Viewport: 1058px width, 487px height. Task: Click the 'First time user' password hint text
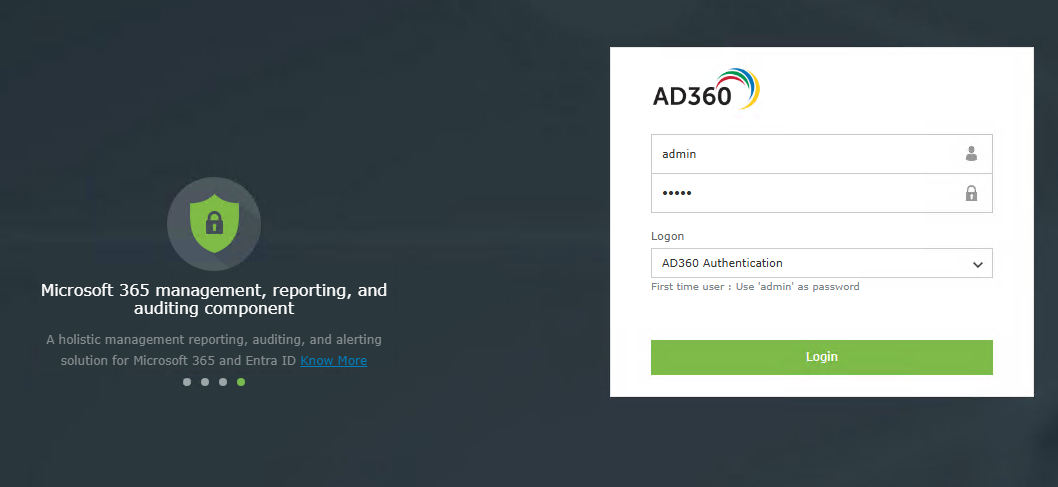point(755,287)
